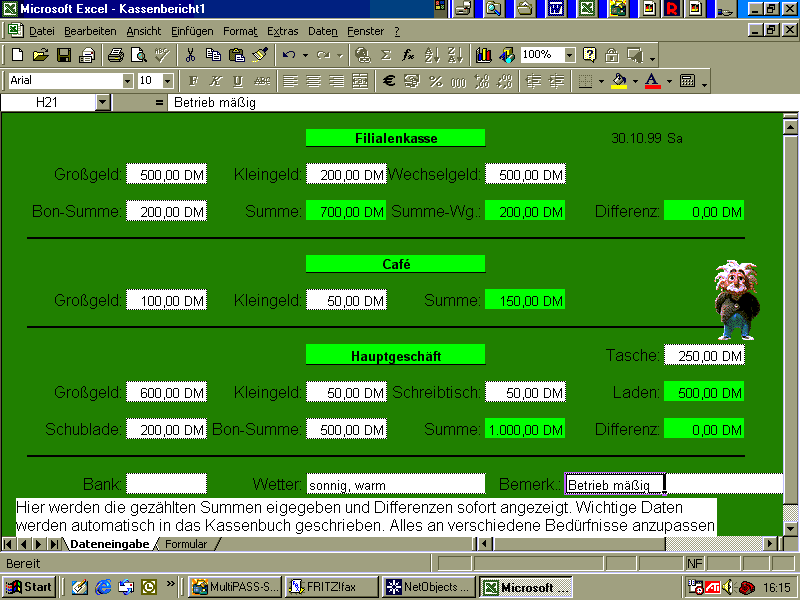800x600 pixels.
Task: Cut selection with the scissors icon
Action: 190,55
